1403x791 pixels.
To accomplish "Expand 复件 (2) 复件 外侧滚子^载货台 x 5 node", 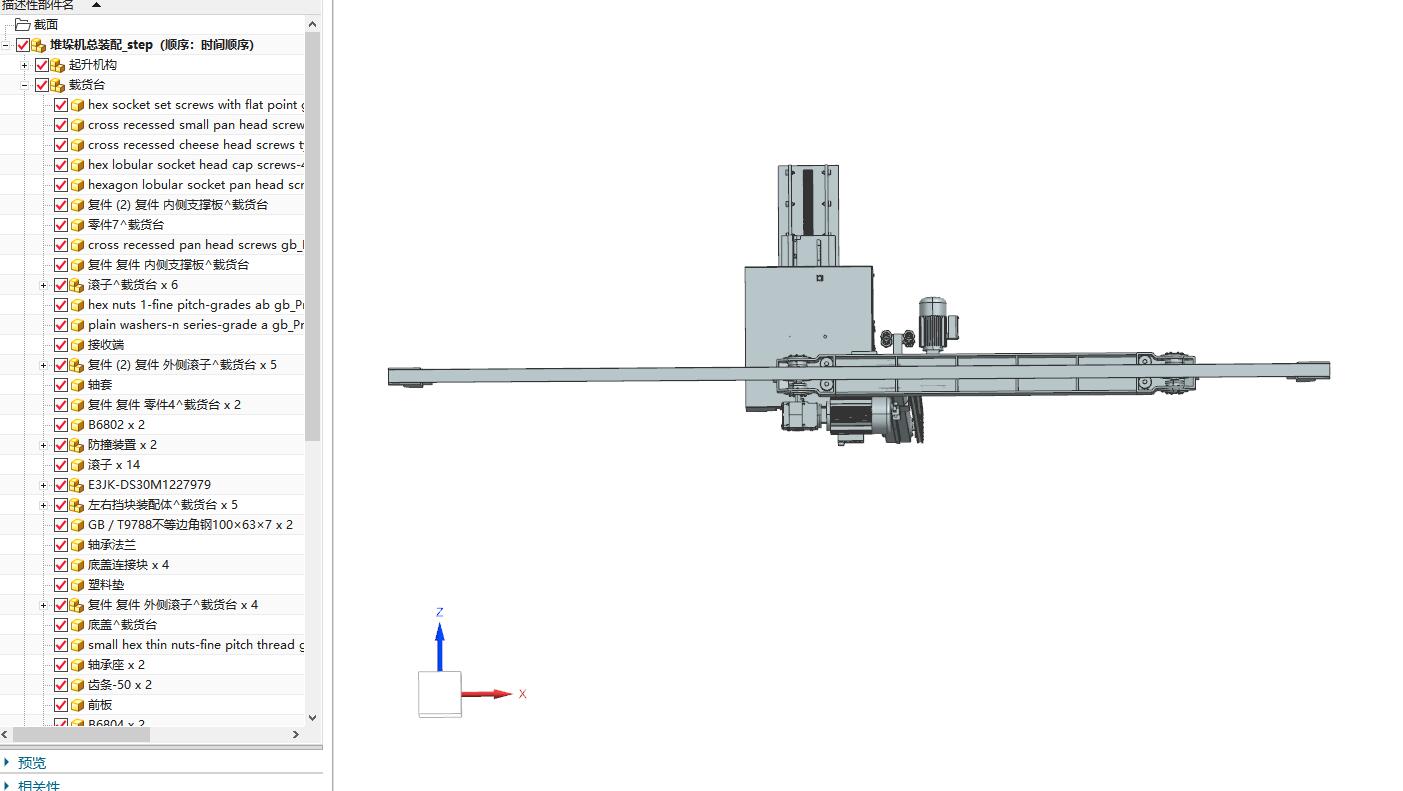I will pos(44,365).
